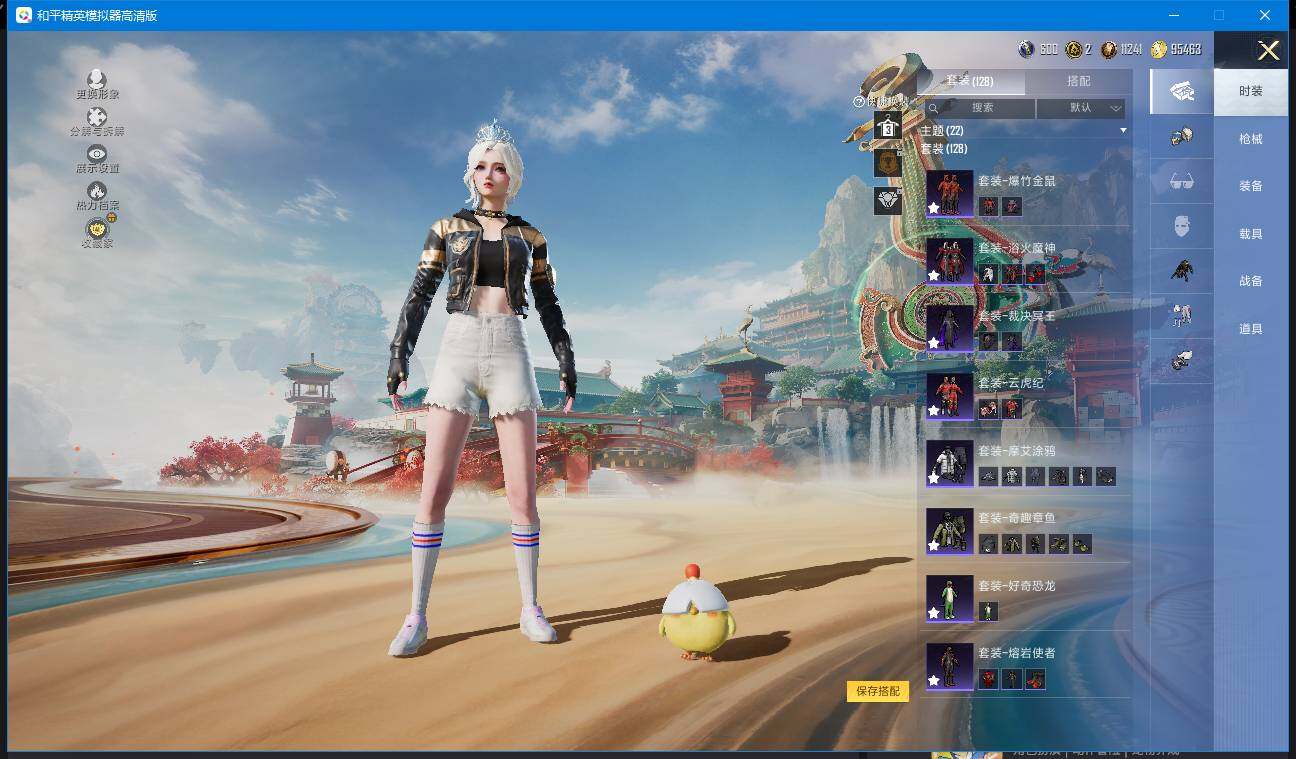
Task: Open the 热力档案 flame icon
Action: 97,191
